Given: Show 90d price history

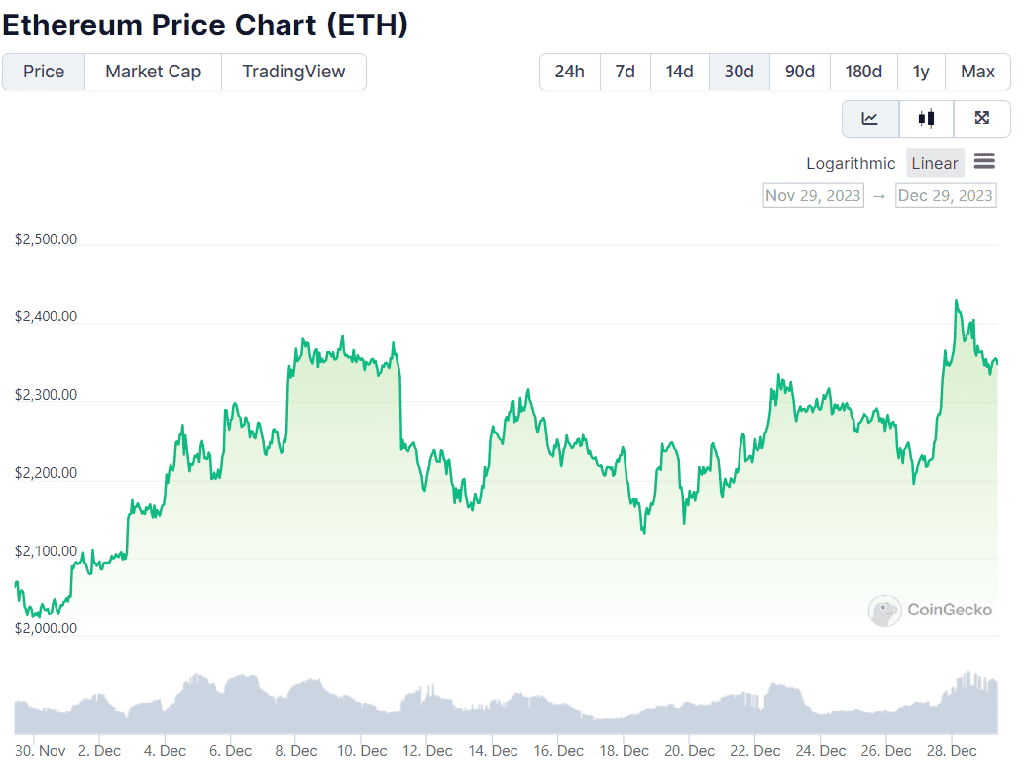Looking at the screenshot, I should point(800,72).
